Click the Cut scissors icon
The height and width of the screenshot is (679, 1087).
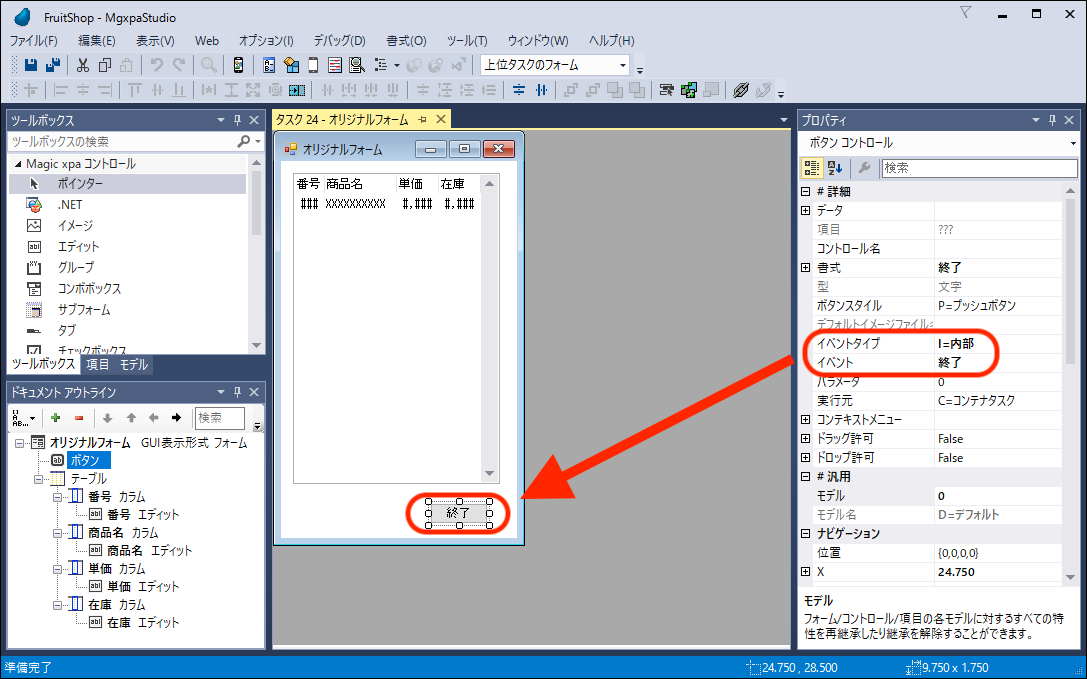pyautogui.click(x=82, y=65)
